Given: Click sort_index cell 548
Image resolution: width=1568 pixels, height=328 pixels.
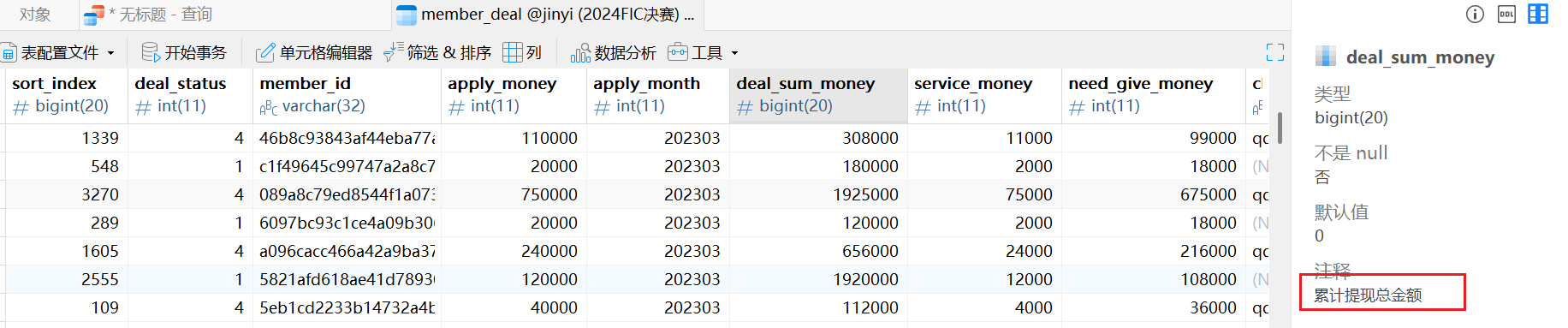Looking at the screenshot, I should 67,166.
